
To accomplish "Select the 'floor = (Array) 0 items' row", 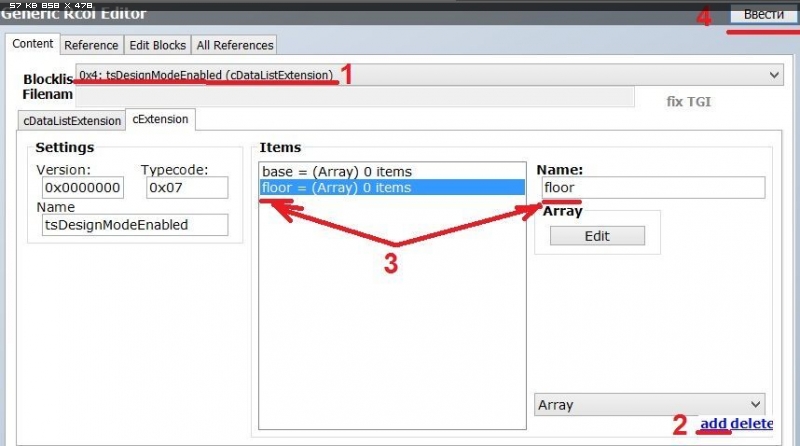I will click(392, 187).
